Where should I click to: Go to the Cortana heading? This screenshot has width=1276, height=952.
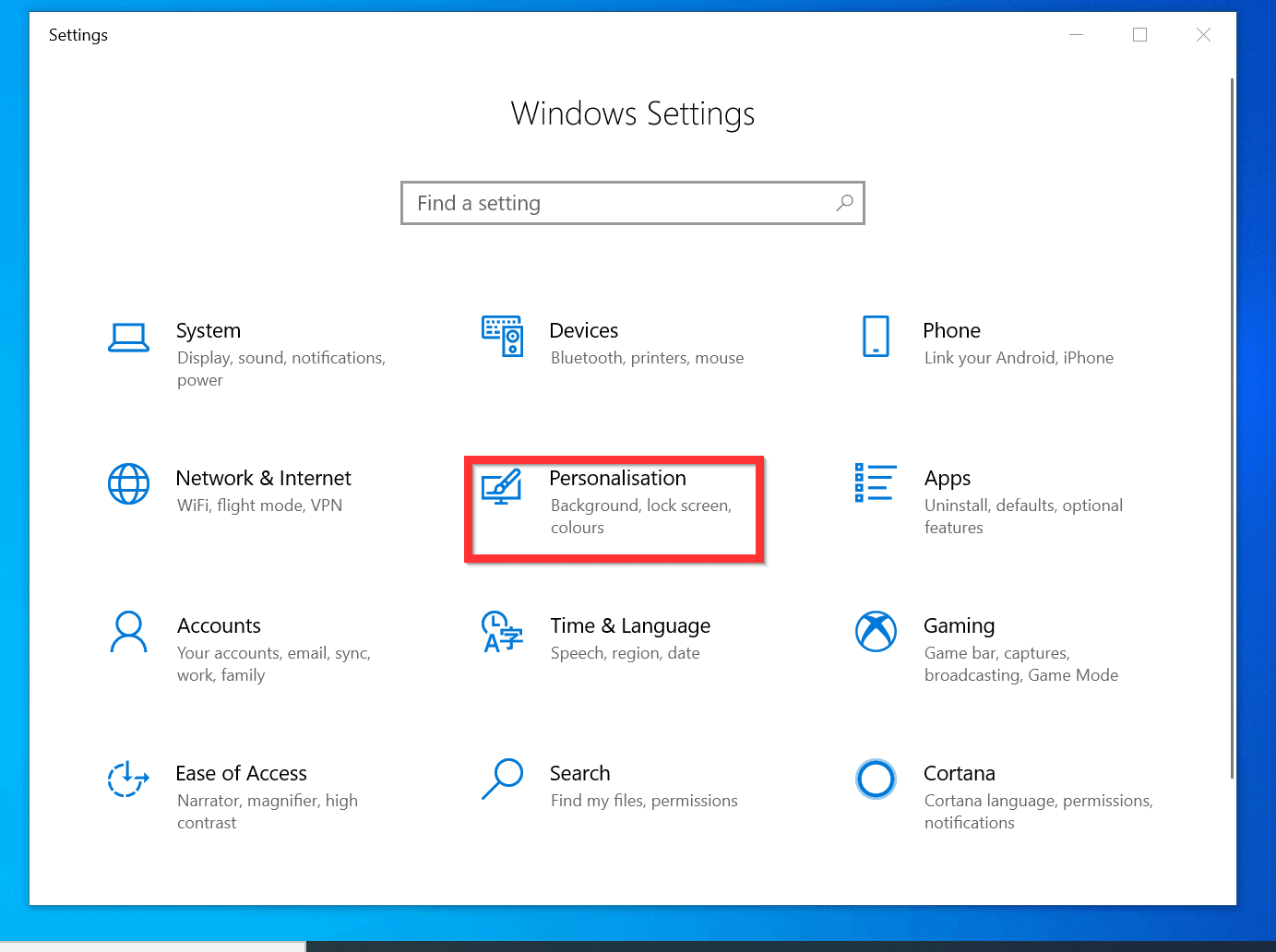click(960, 773)
